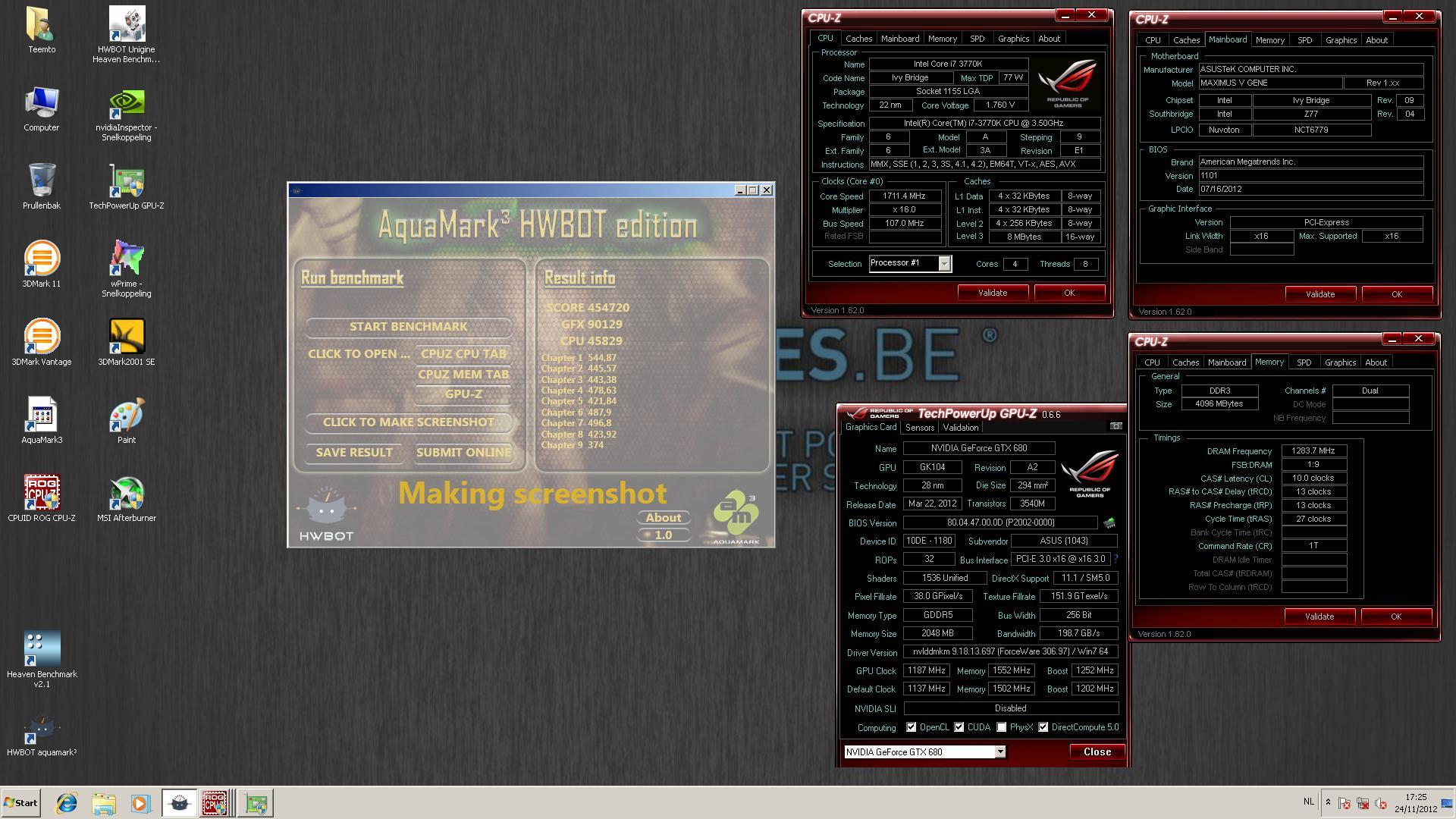
Task: Open Windows Media Player from taskbar
Action: tap(140, 803)
